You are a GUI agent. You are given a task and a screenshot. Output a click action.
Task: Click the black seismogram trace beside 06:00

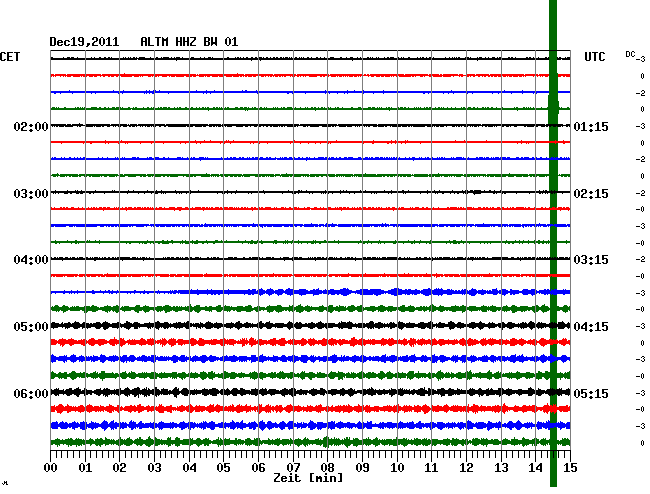click(310, 392)
